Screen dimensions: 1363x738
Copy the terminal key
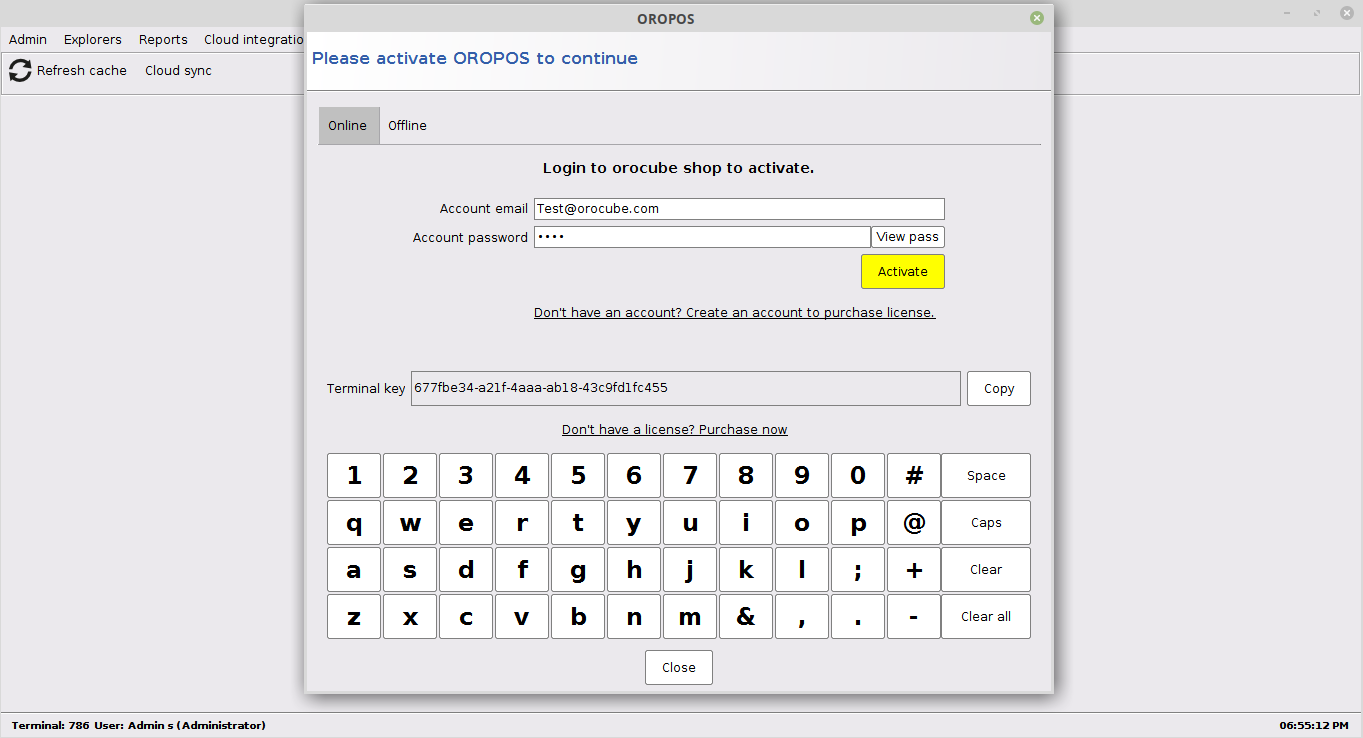(999, 389)
